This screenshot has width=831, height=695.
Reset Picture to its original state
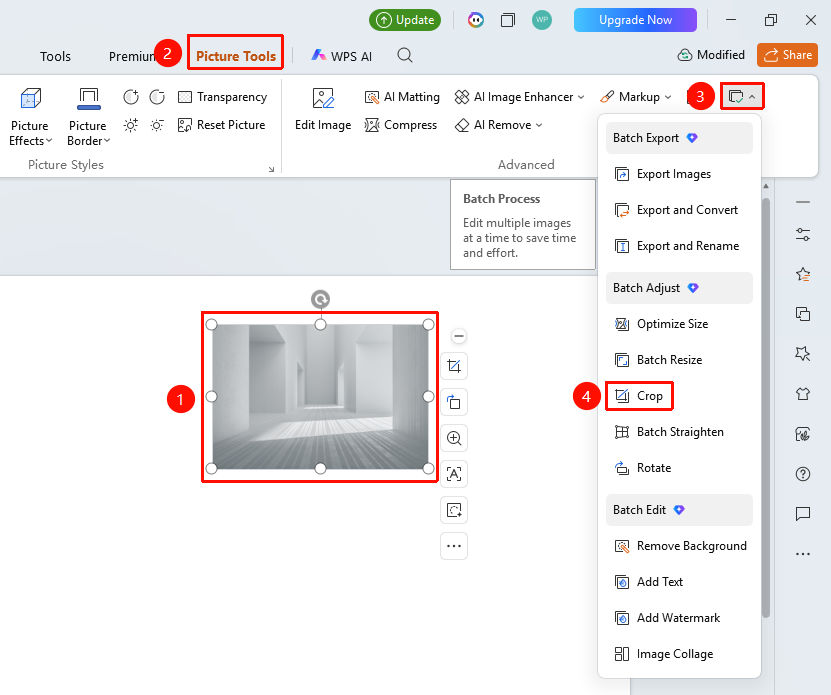tap(222, 125)
